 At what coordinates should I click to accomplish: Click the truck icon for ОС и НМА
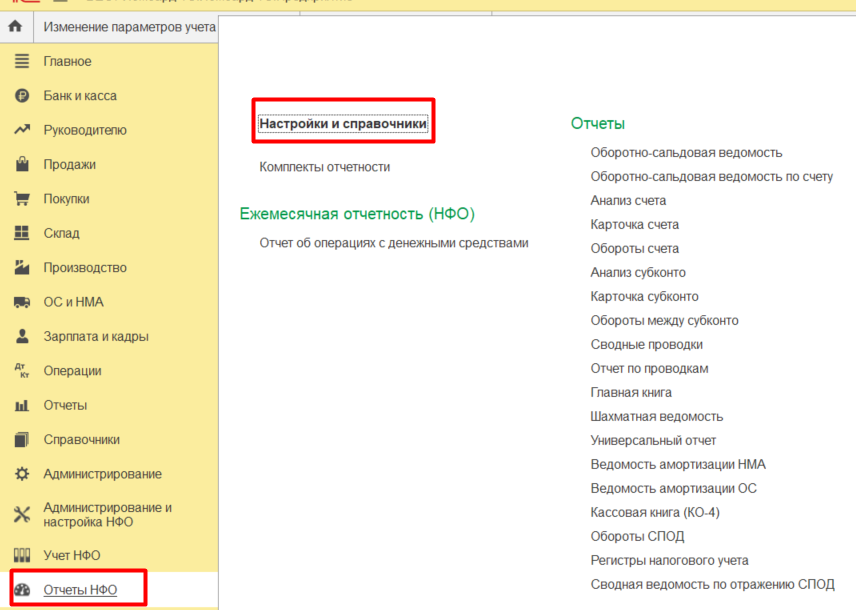point(22,302)
